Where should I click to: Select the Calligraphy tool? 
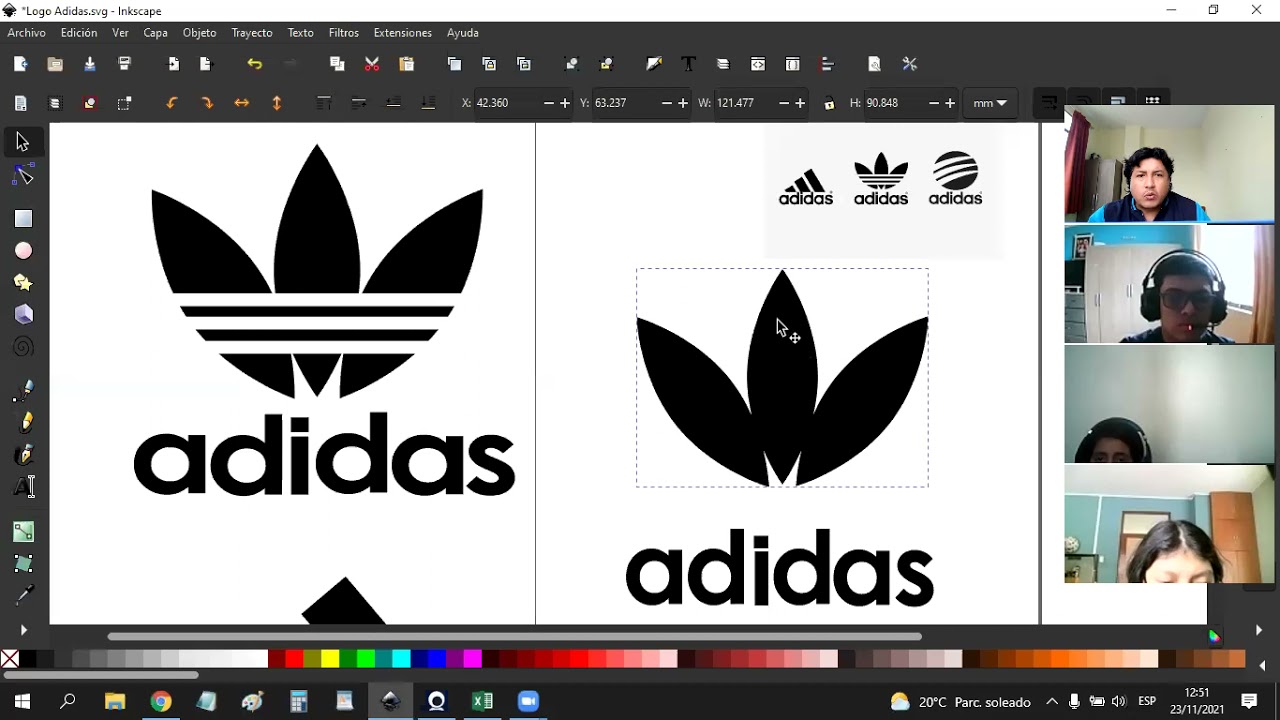coord(24,455)
